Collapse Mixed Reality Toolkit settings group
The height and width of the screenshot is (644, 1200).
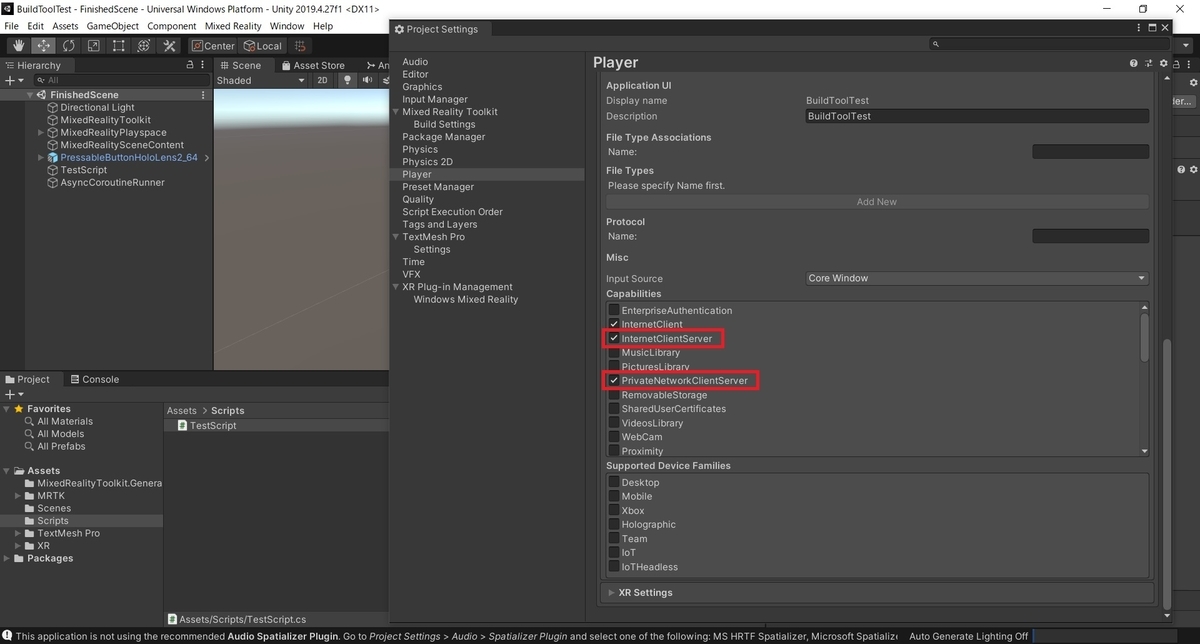396,112
